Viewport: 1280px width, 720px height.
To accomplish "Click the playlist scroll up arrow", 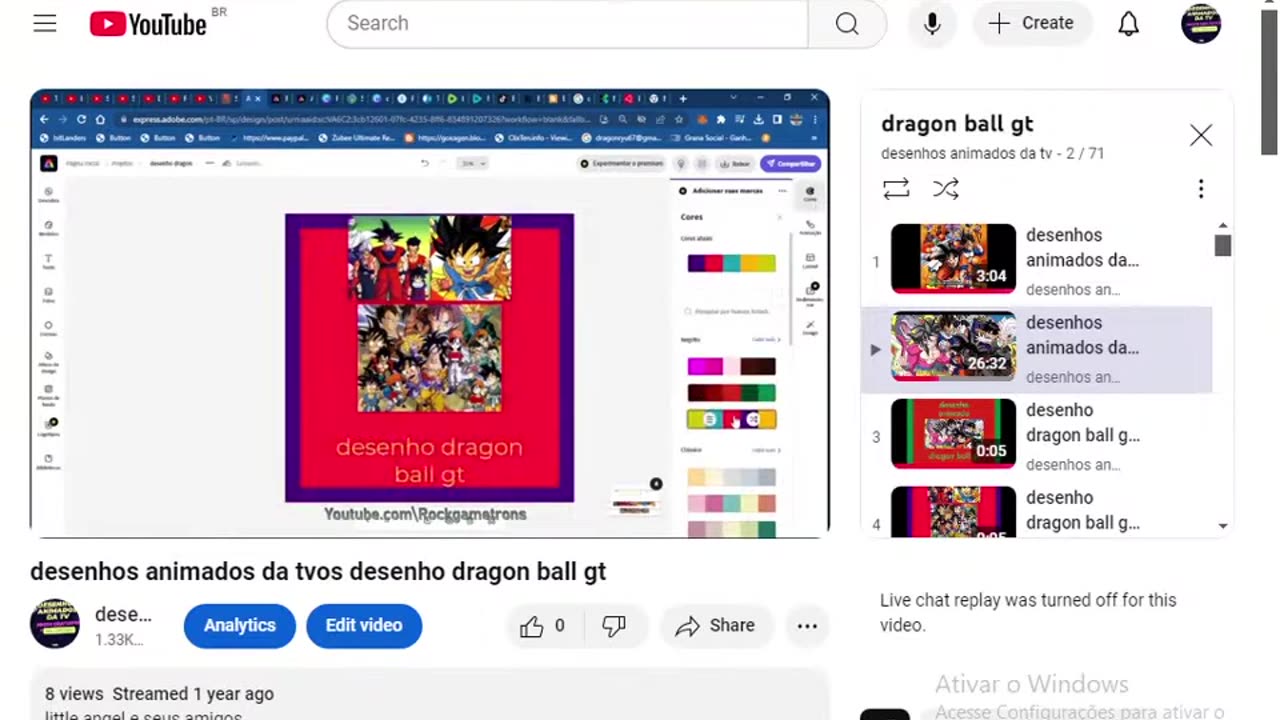I will pyautogui.click(x=1223, y=226).
